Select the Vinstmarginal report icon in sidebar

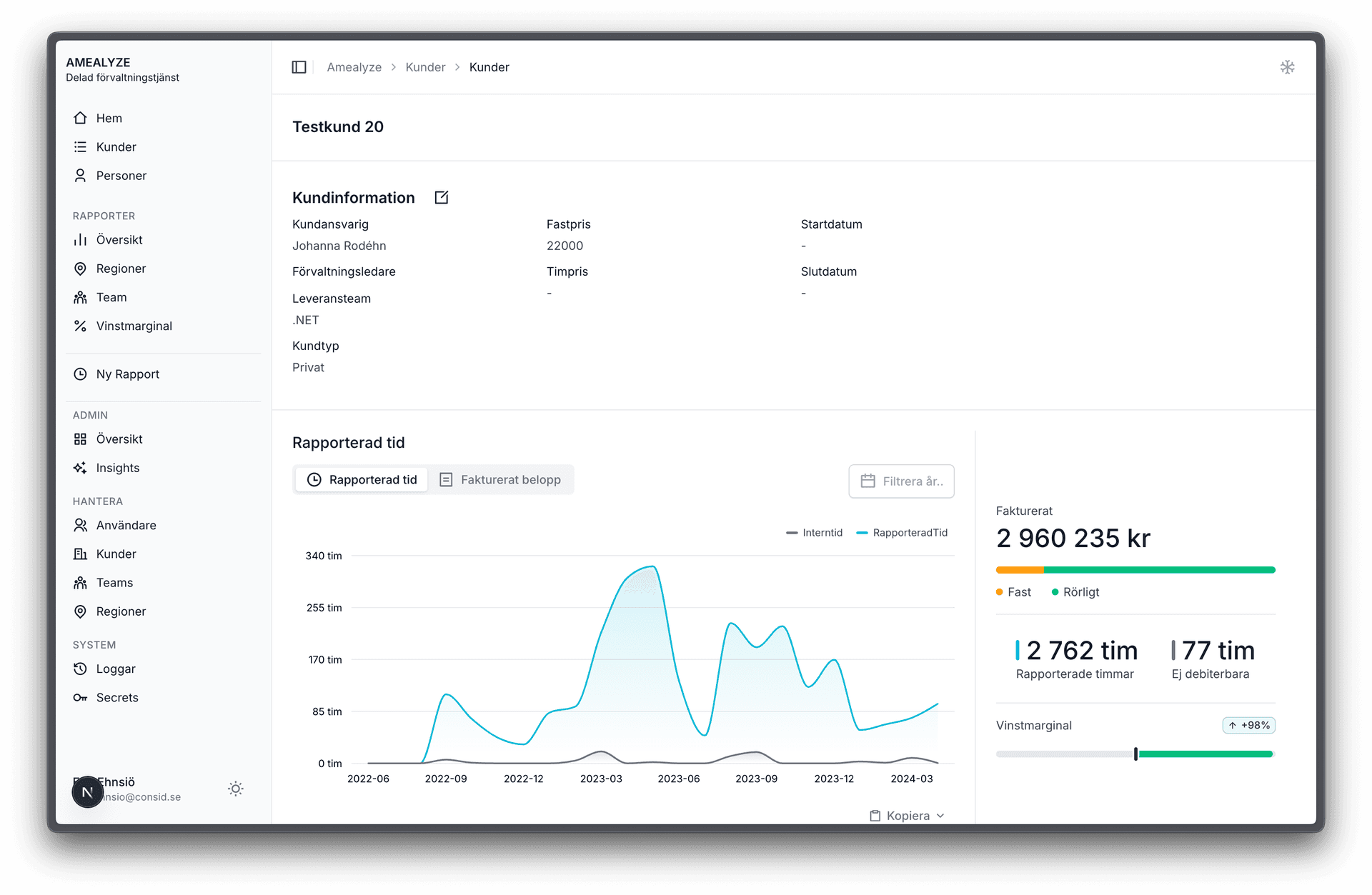[81, 326]
